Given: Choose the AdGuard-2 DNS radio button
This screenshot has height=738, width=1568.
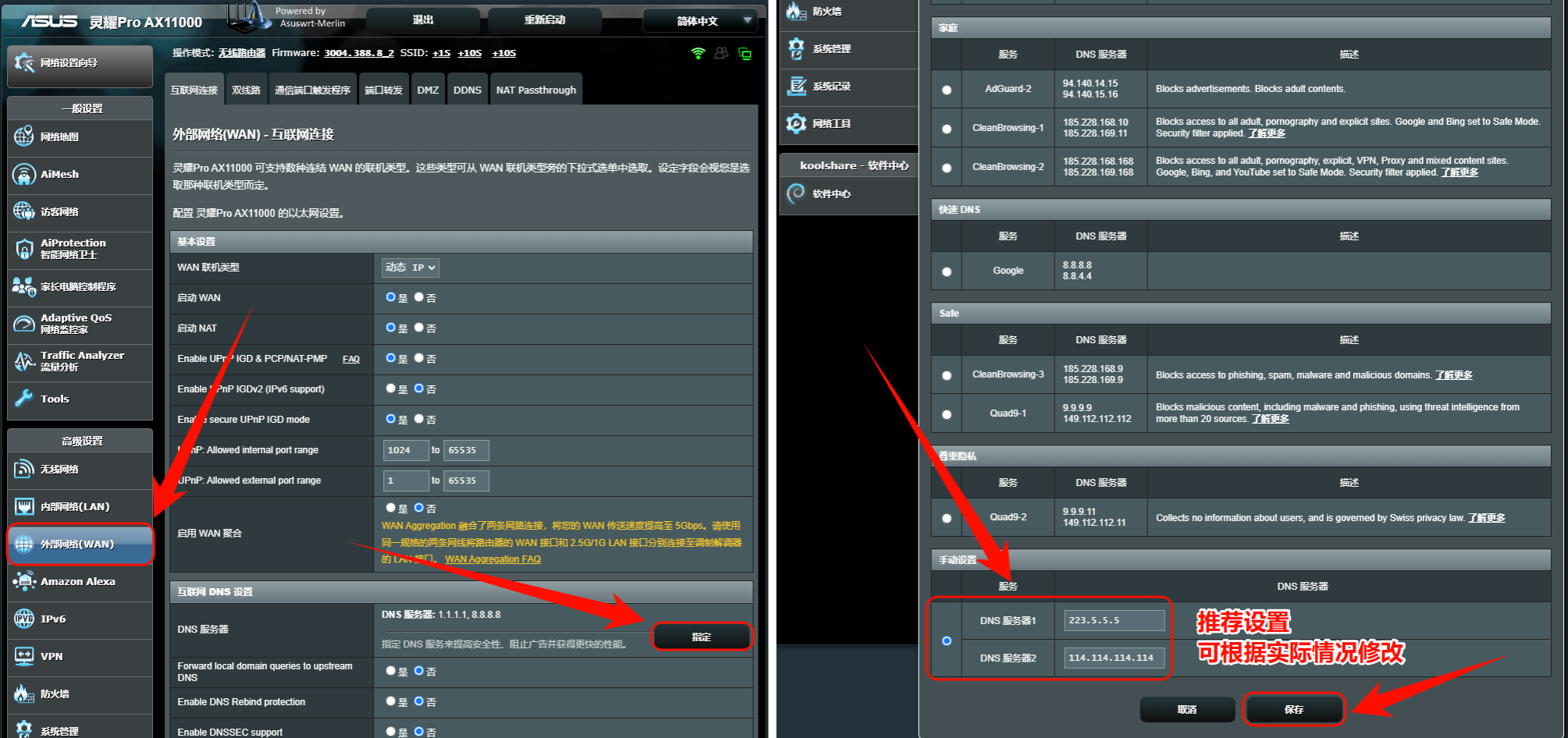Looking at the screenshot, I should click(947, 90).
